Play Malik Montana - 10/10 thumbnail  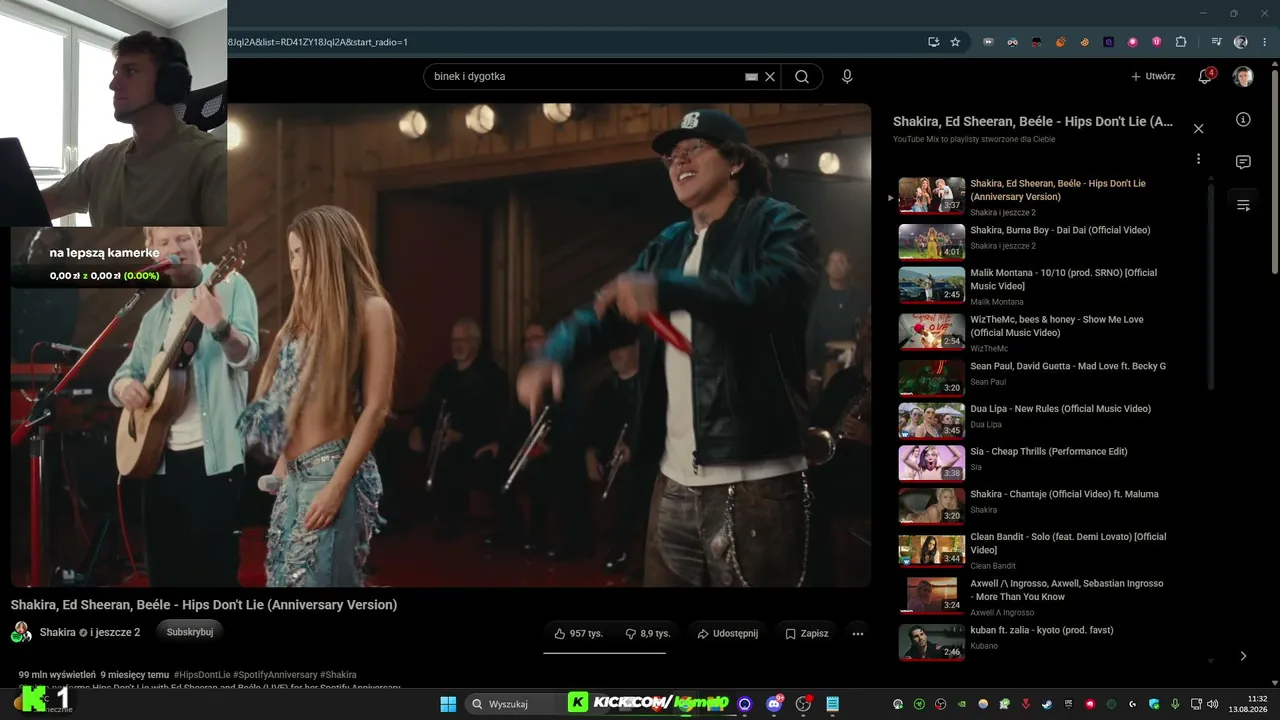click(x=932, y=284)
